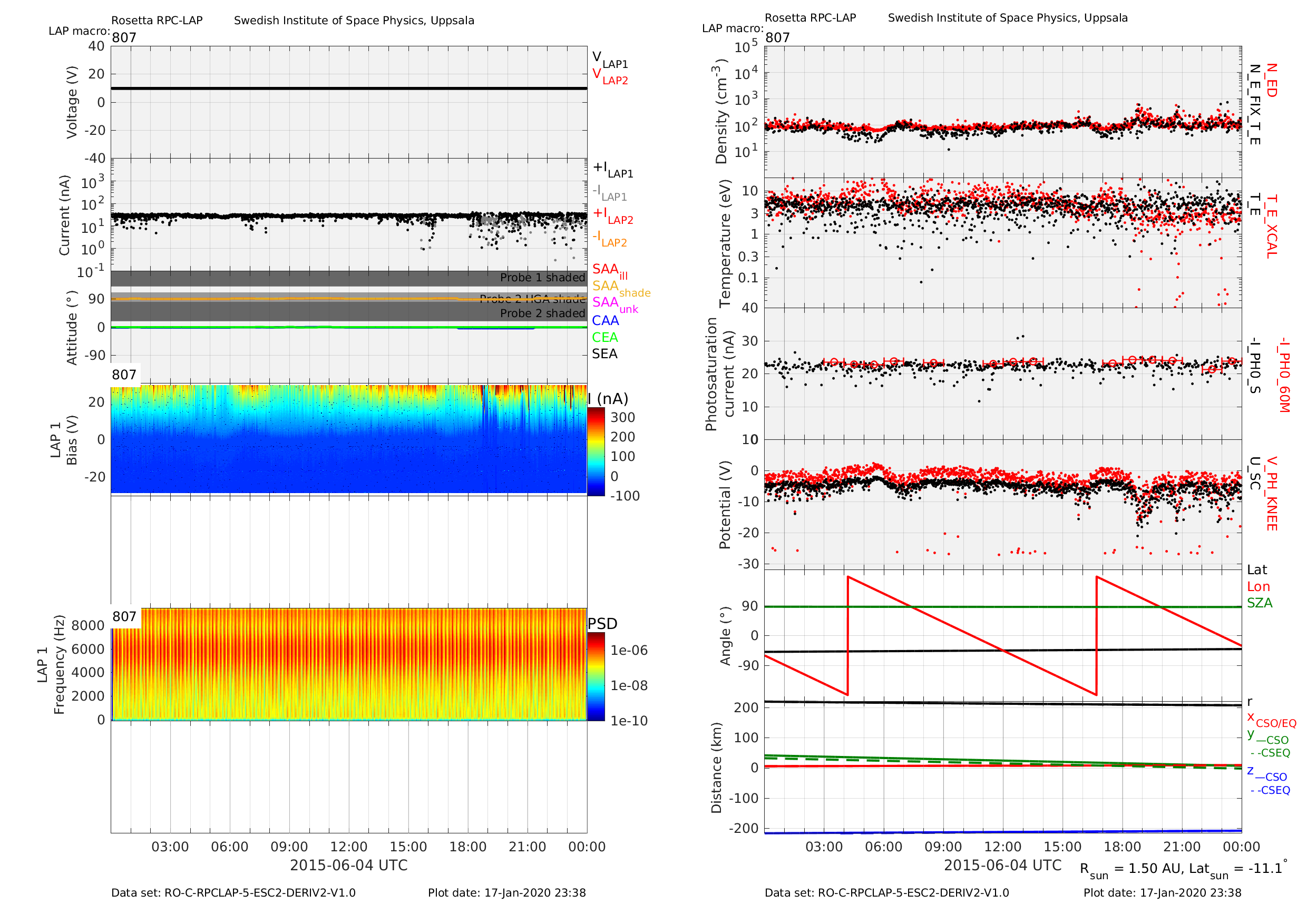Click the Lat legend label in angle plot
The image size is (1307, 924).
(1257, 570)
